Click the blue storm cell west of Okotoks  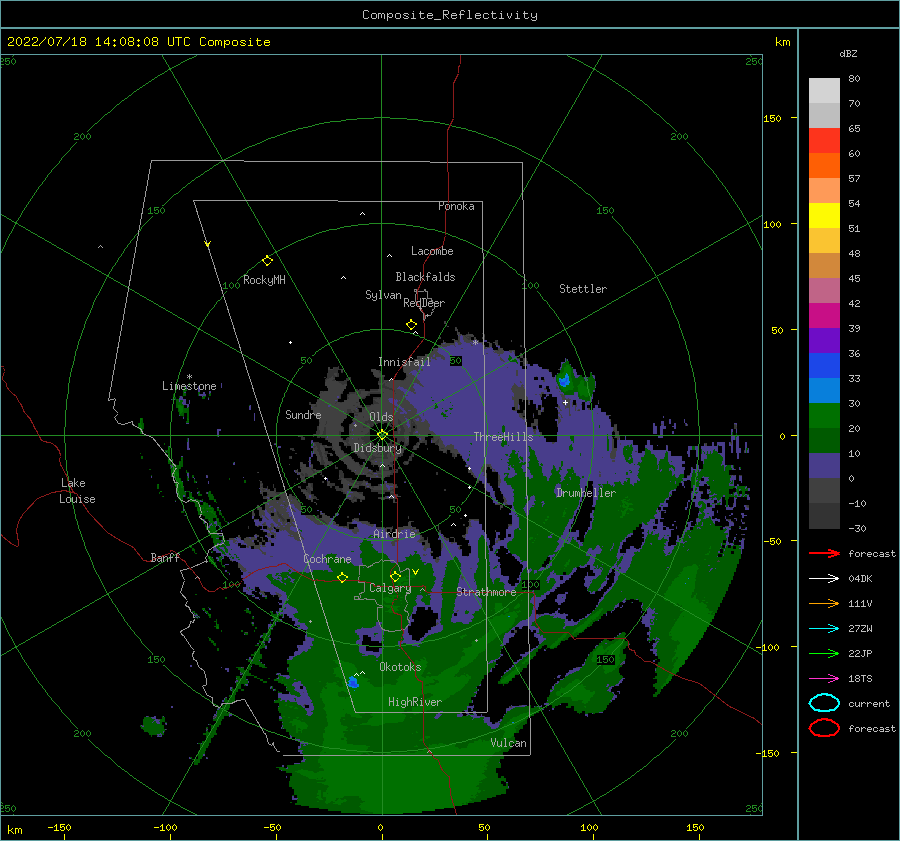pos(353,682)
